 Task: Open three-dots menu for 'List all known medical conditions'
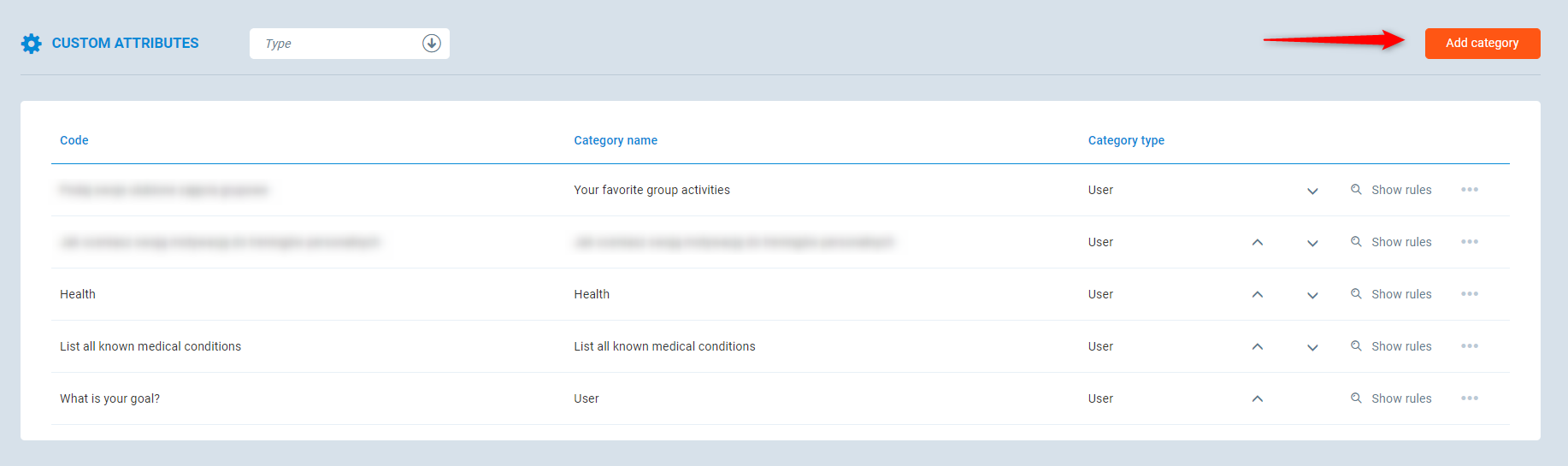pyautogui.click(x=1469, y=346)
